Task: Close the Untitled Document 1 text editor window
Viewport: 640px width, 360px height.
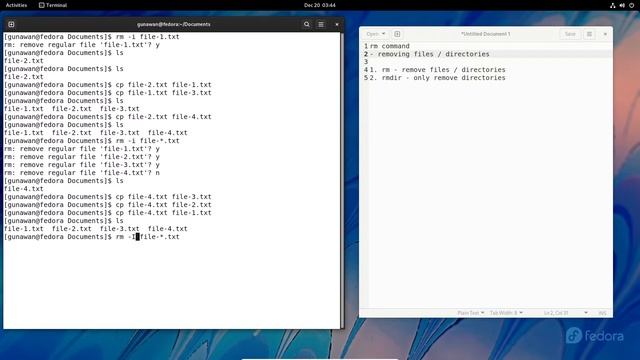Action: point(605,34)
